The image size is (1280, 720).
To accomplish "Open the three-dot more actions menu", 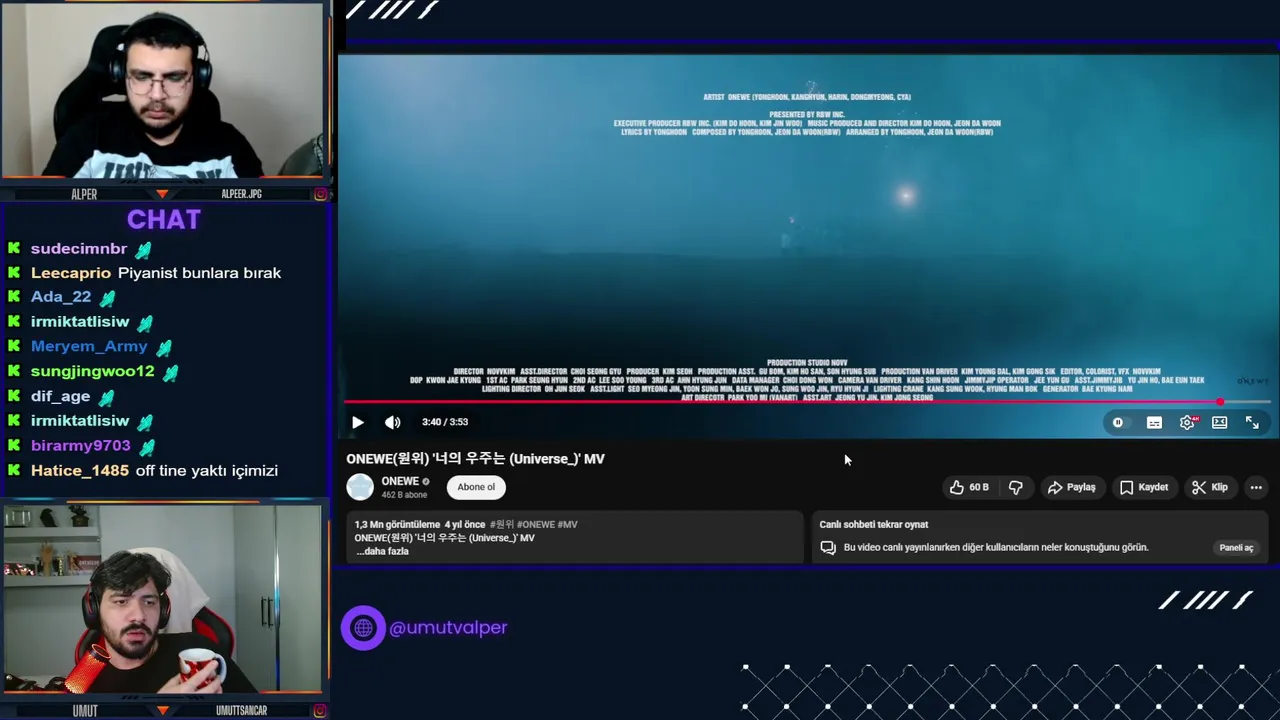I will point(1256,487).
